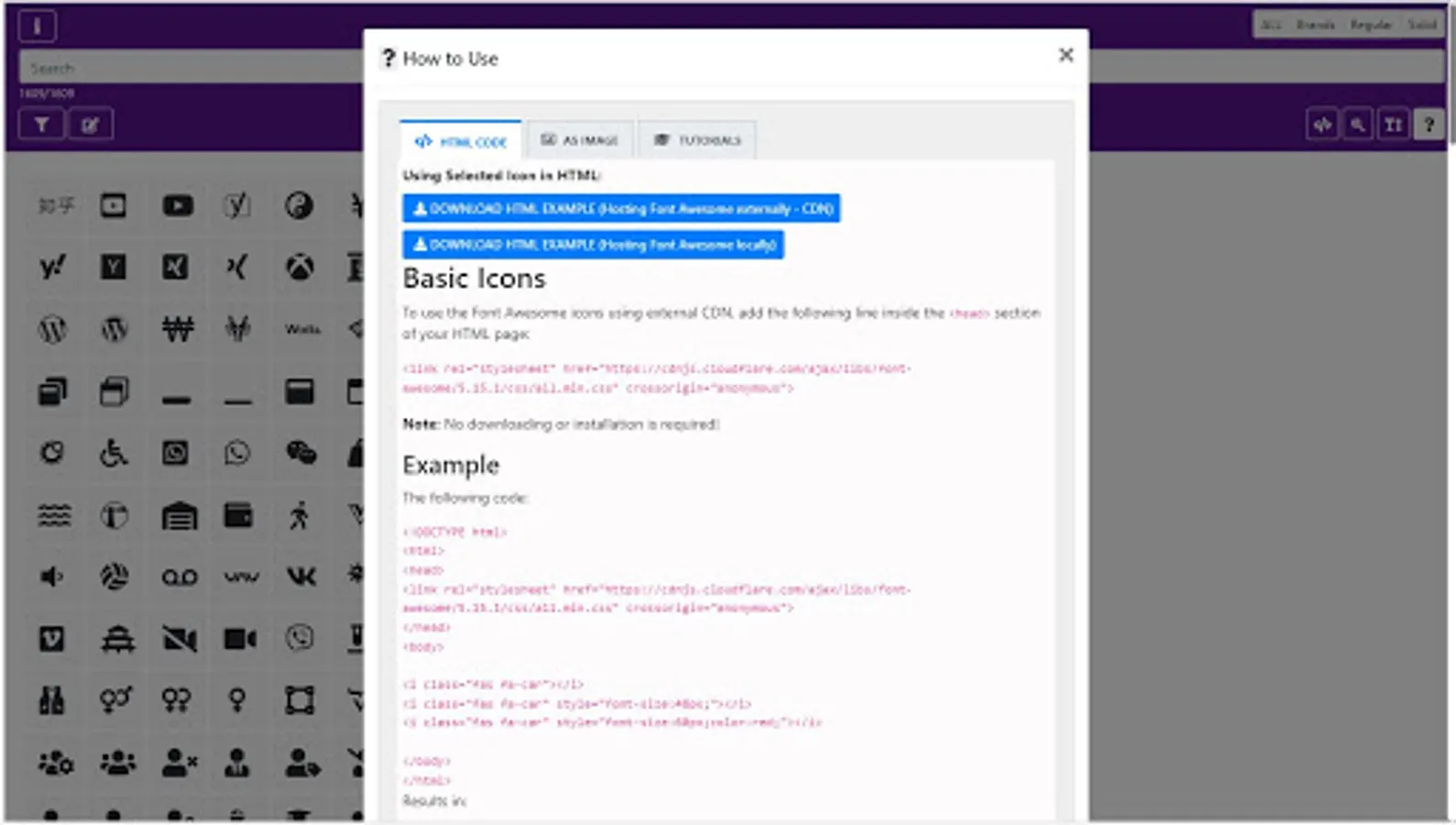The width and height of the screenshot is (1456, 825).
Task: Select the Yin Yang icon
Action: click(x=299, y=205)
